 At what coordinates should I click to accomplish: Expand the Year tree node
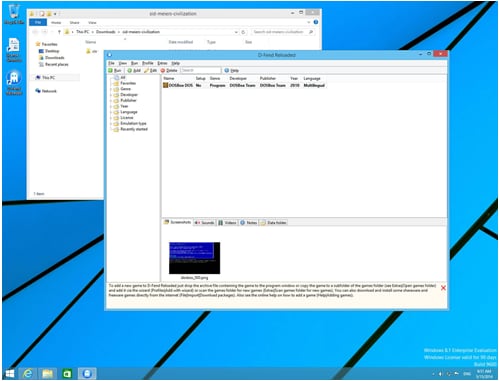(x=111, y=106)
